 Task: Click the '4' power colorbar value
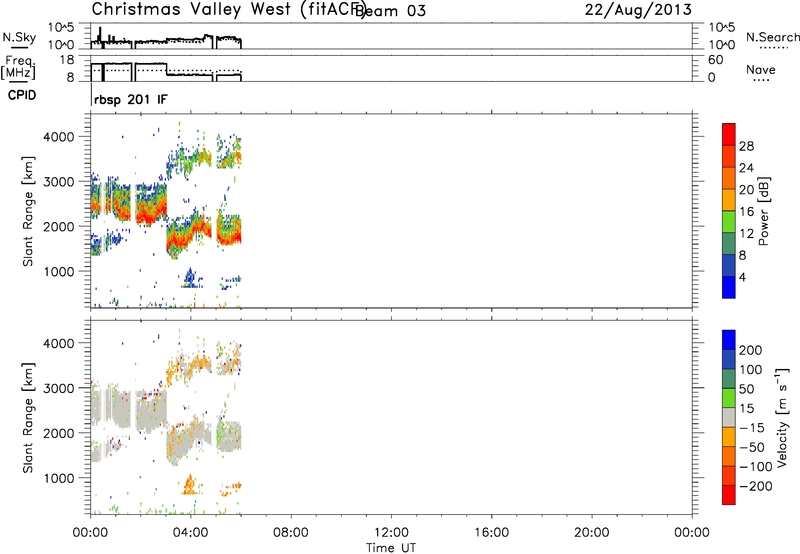click(x=742, y=278)
